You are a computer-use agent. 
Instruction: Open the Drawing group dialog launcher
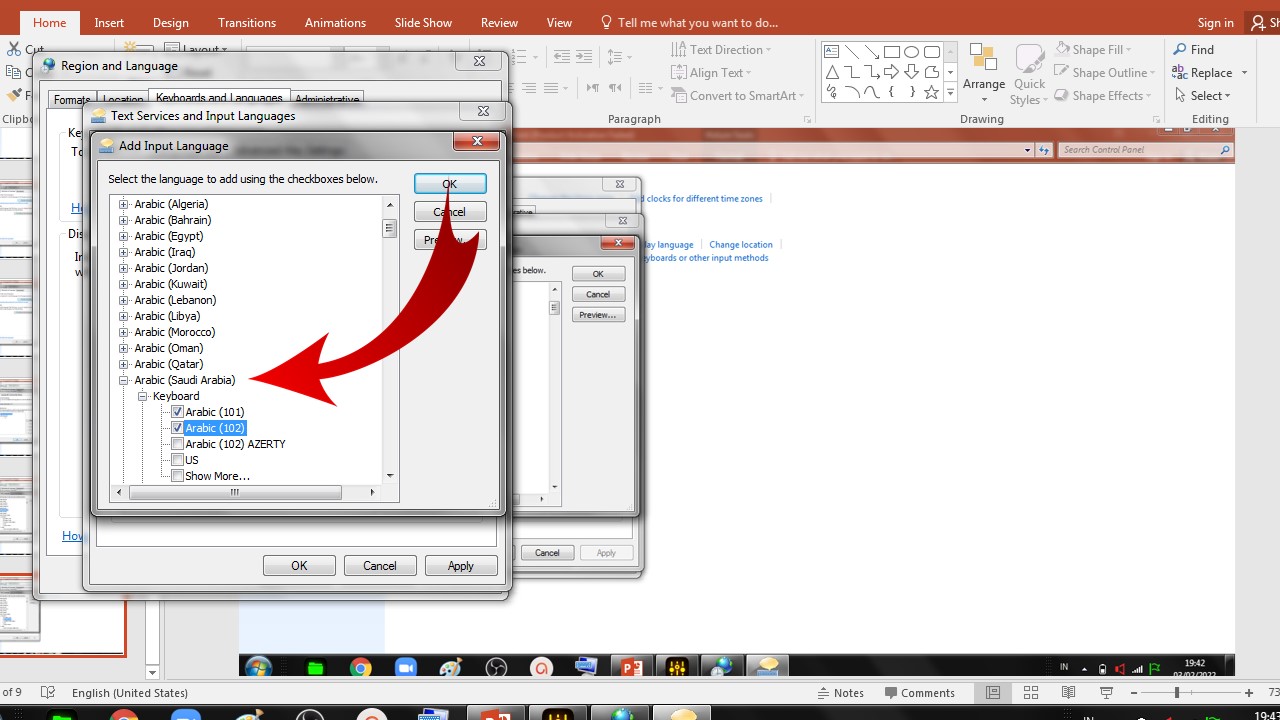pos(1157,119)
